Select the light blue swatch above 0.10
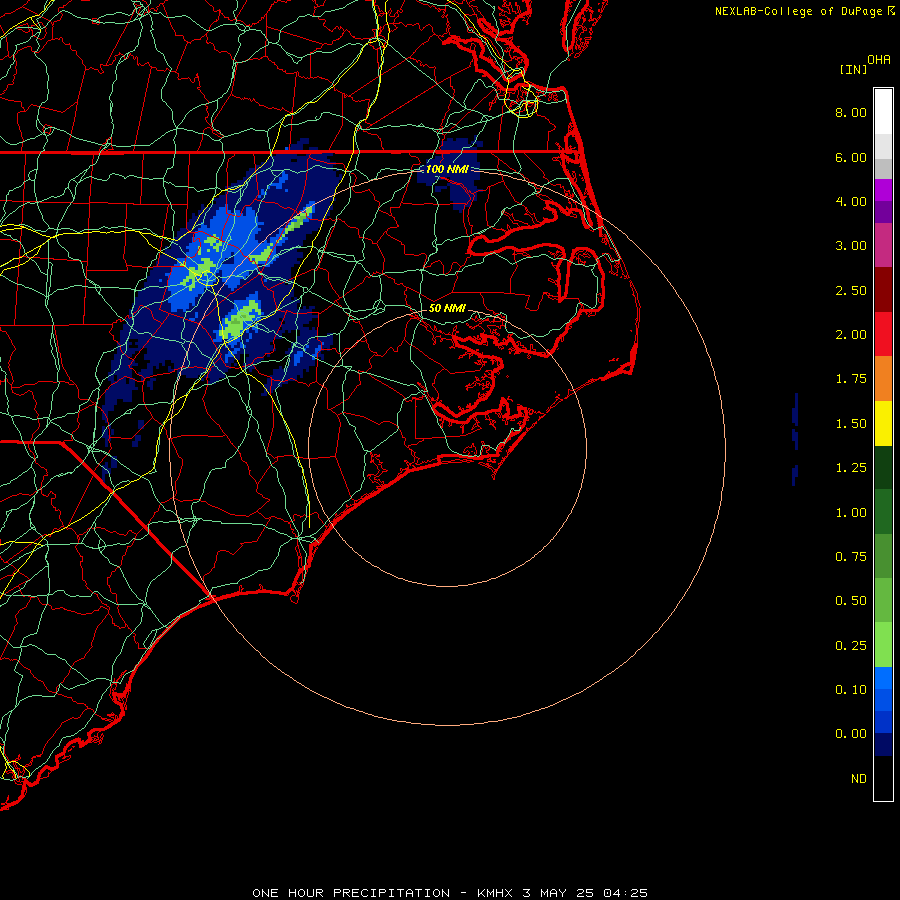 [x=883, y=678]
